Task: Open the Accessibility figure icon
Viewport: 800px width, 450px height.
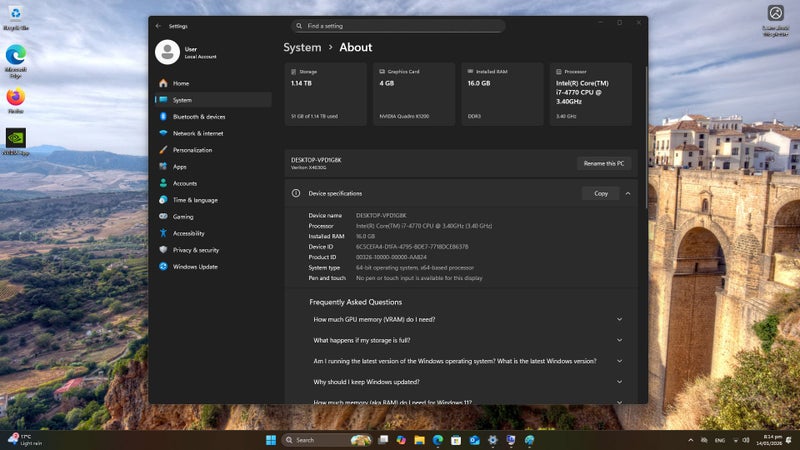Action: [163, 233]
